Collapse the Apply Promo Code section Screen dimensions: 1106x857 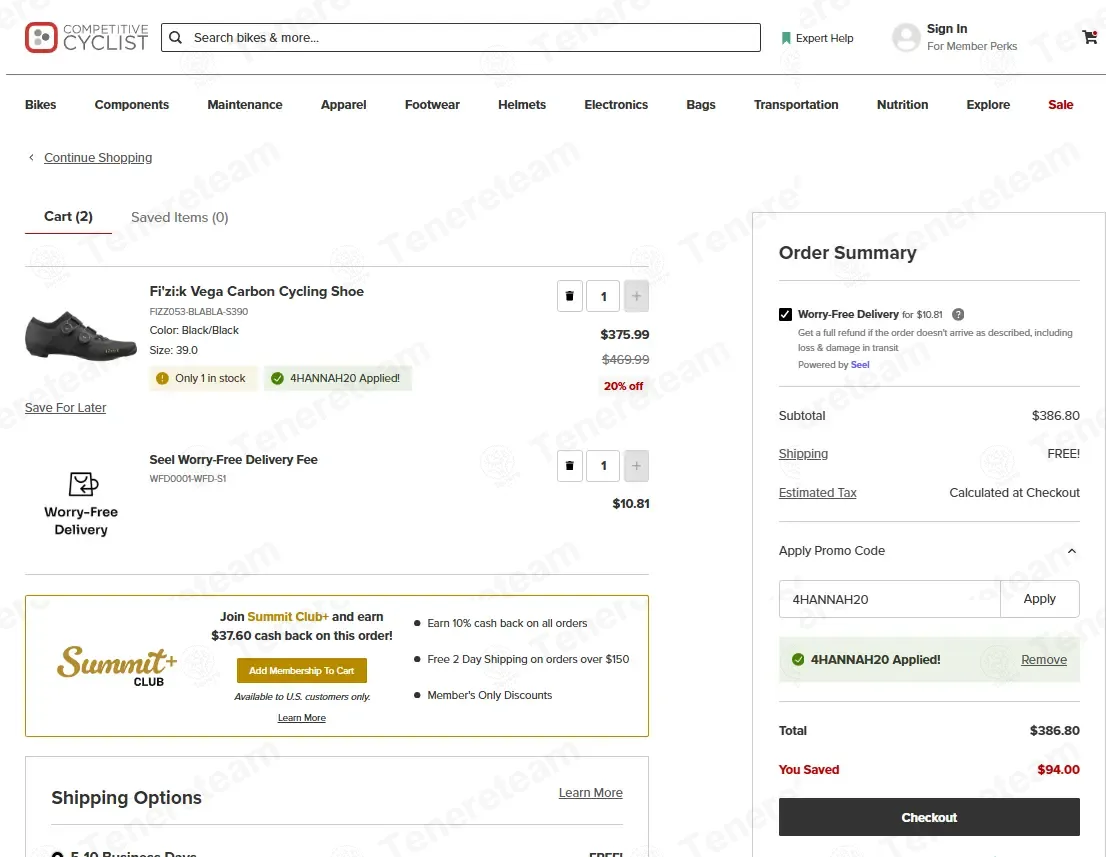point(1071,551)
